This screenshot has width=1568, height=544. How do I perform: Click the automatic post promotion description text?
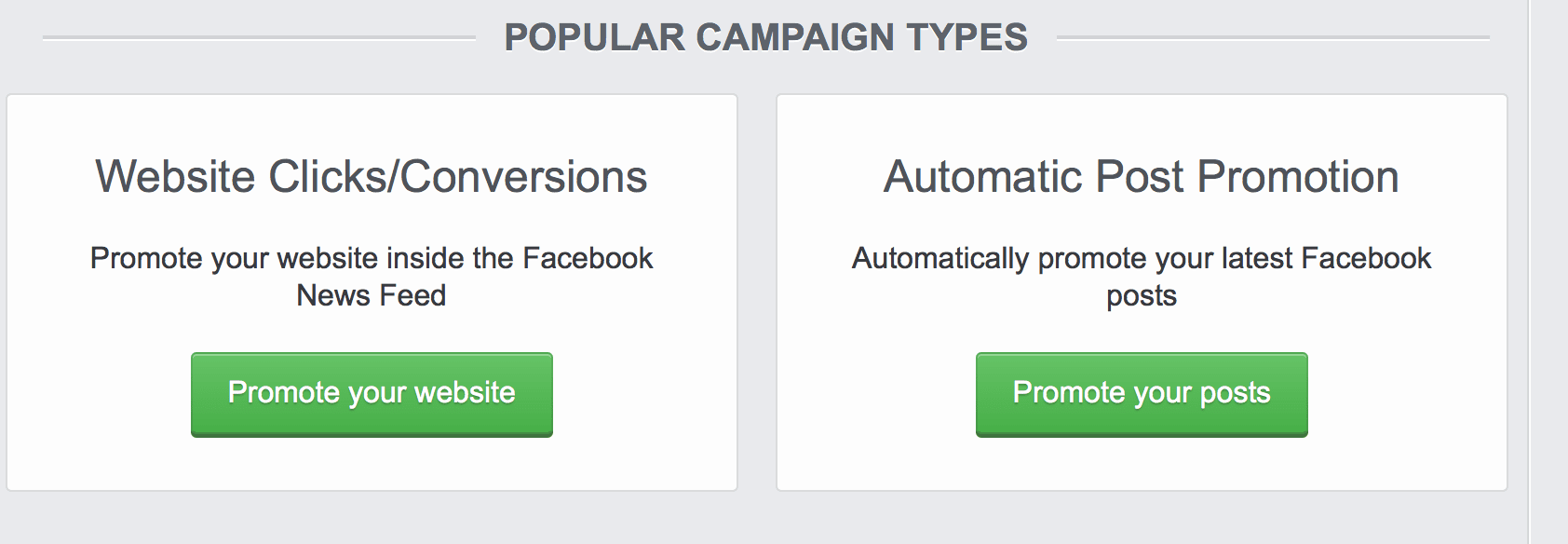1141,276
